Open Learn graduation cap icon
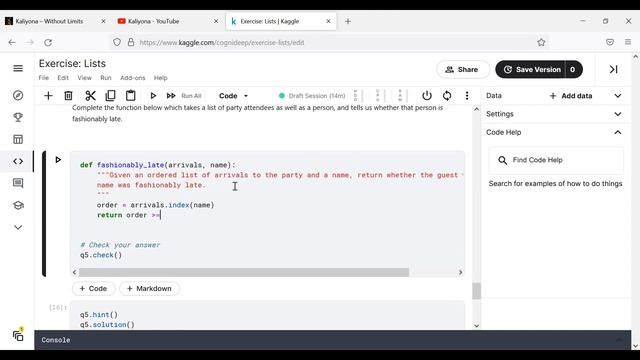640x360 pixels. point(18,205)
